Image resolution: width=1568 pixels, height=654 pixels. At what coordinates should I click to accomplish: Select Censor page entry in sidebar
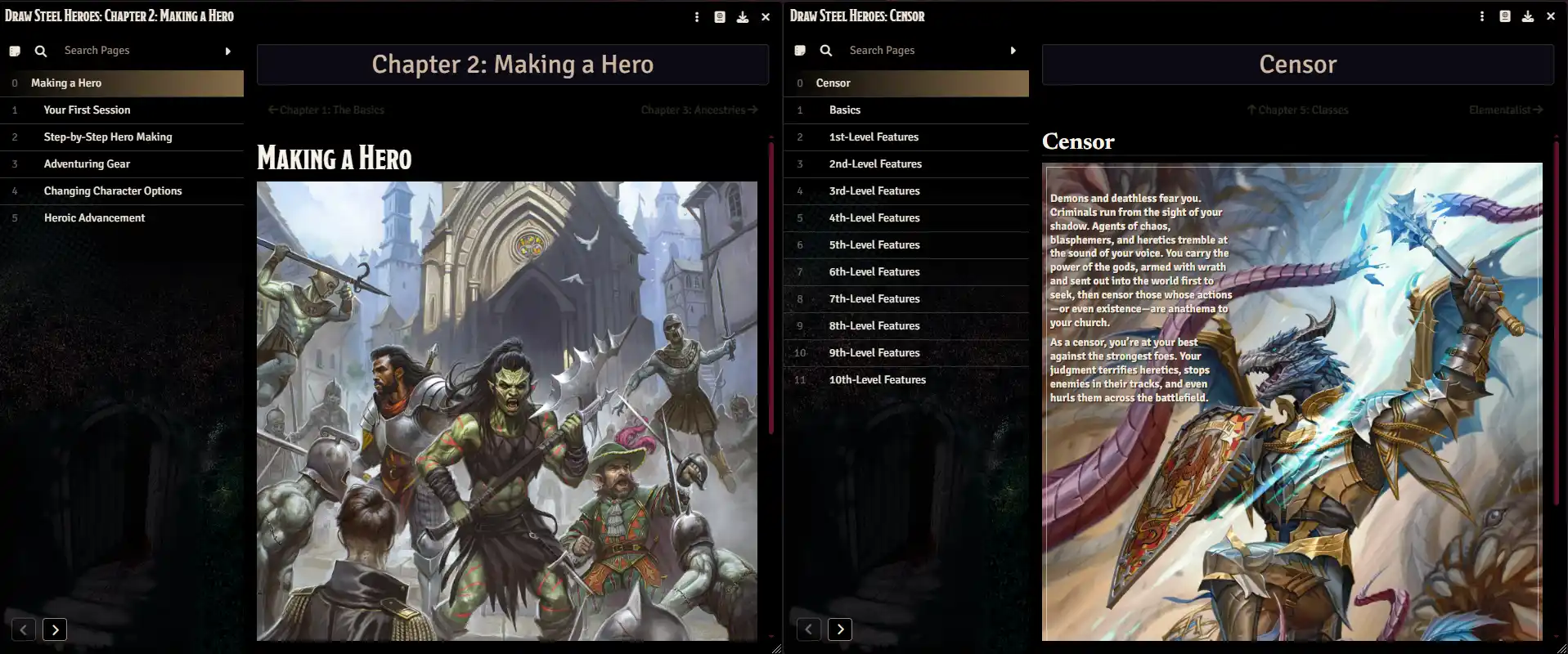(906, 83)
